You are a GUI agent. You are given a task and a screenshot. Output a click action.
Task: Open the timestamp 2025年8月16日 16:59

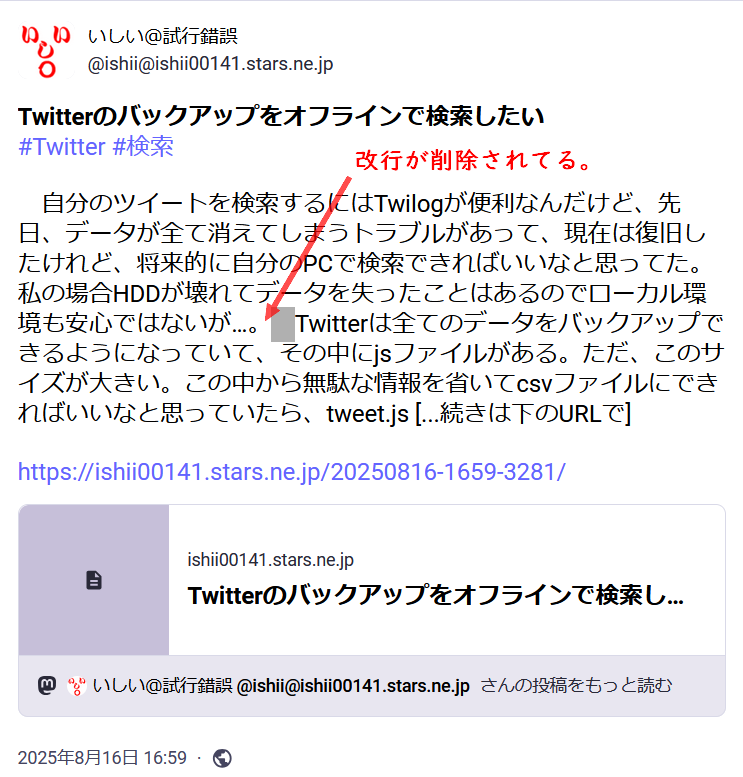pos(102,758)
